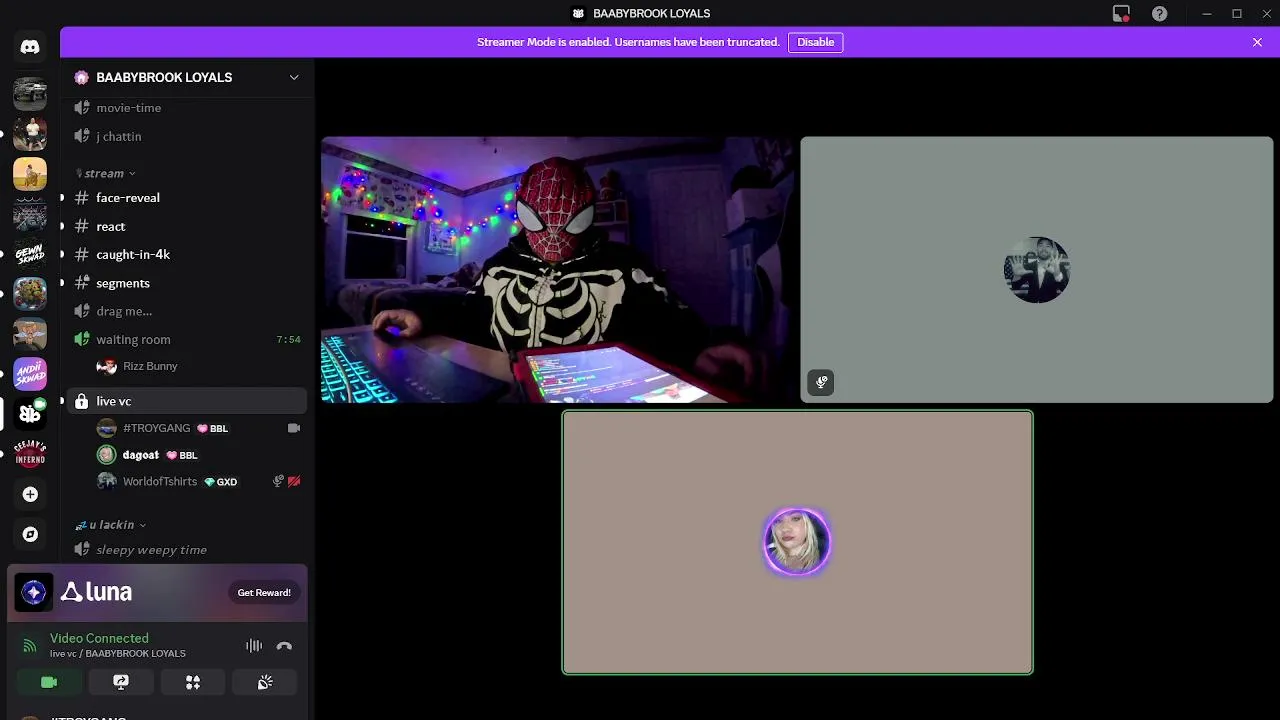This screenshot has height=720, width=1280.
Task: Open the brain artwork server icon
Action: tap(30, 294)
